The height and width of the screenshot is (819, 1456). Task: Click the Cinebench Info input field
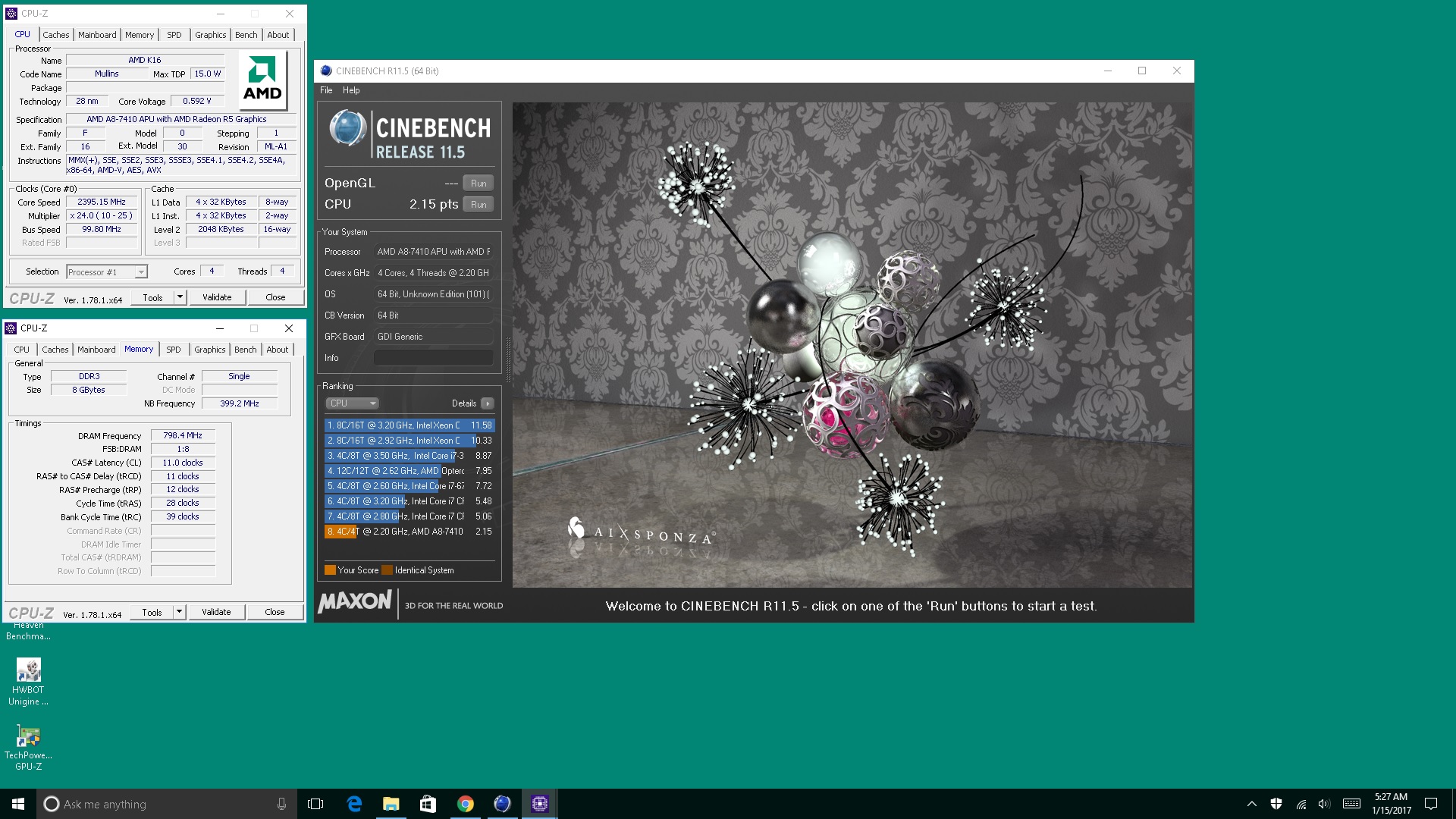(433, 358)
